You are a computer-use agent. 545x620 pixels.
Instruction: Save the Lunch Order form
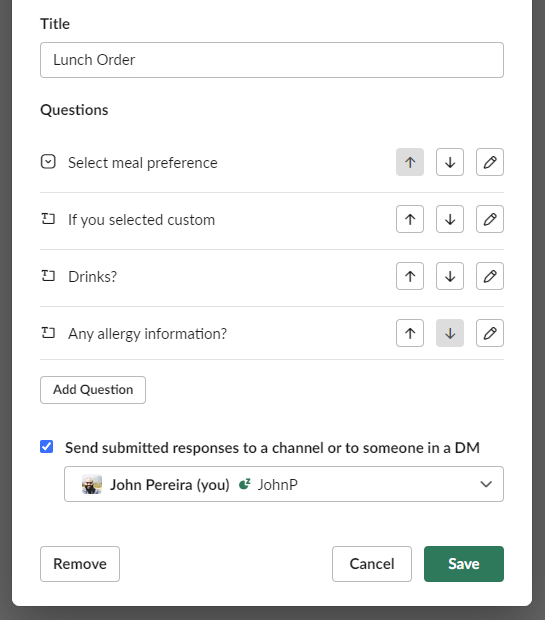(x=464, y=564)
